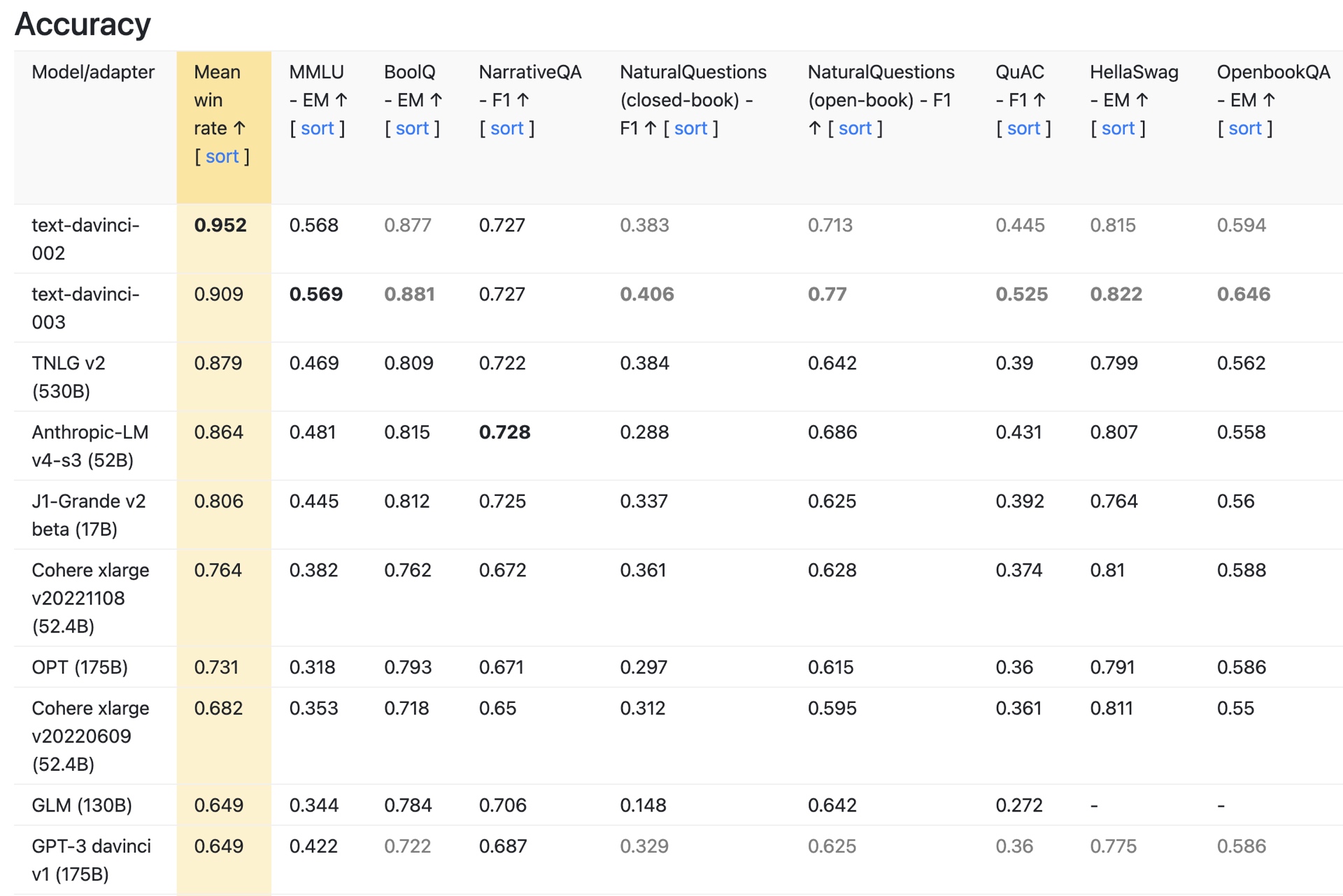Click the Anthropic-LM v4-s3 (52B) row label
1343x896 pixels.
click(90, 446)
